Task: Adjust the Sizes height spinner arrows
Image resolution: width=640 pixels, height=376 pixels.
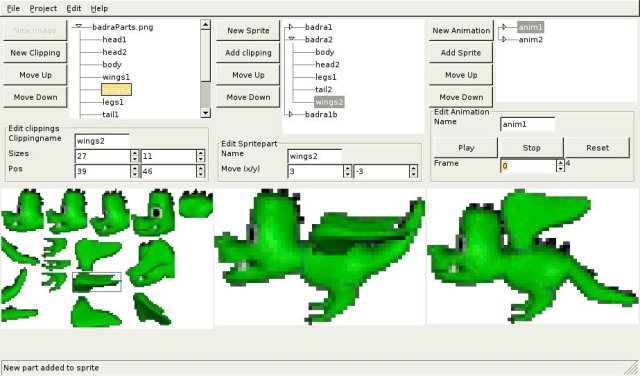Action: coord(200,156)
